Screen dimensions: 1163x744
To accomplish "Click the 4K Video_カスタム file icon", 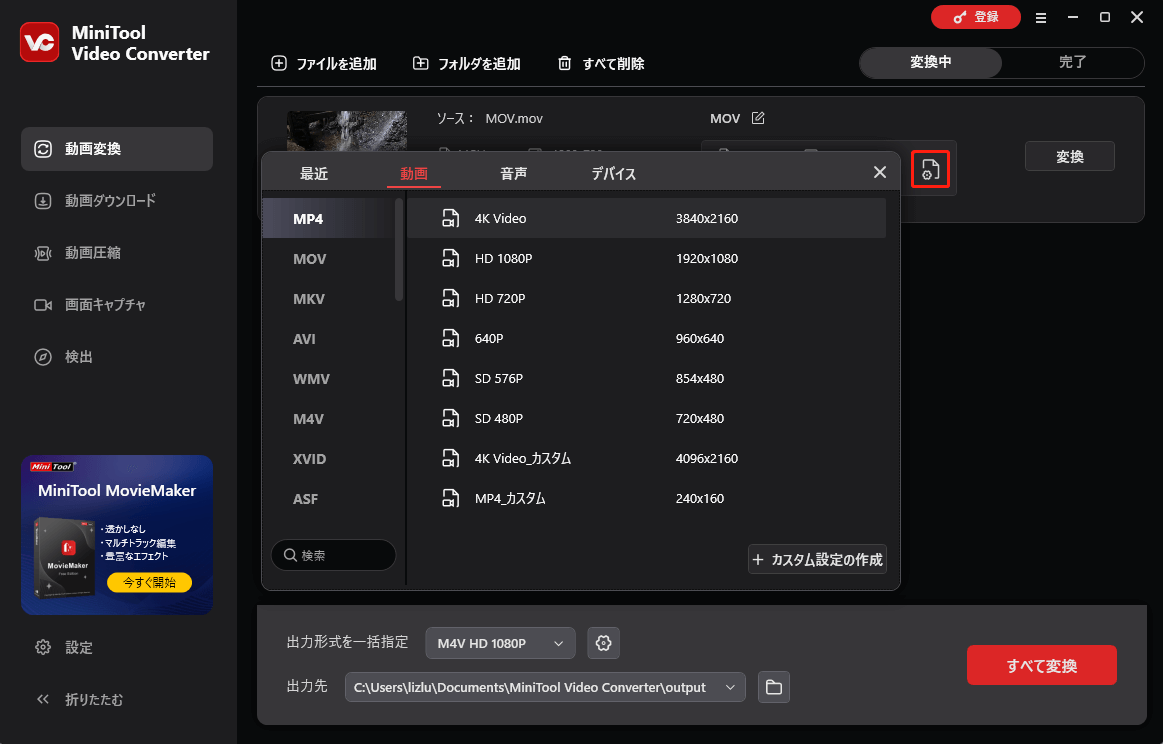I will (450, 458).
